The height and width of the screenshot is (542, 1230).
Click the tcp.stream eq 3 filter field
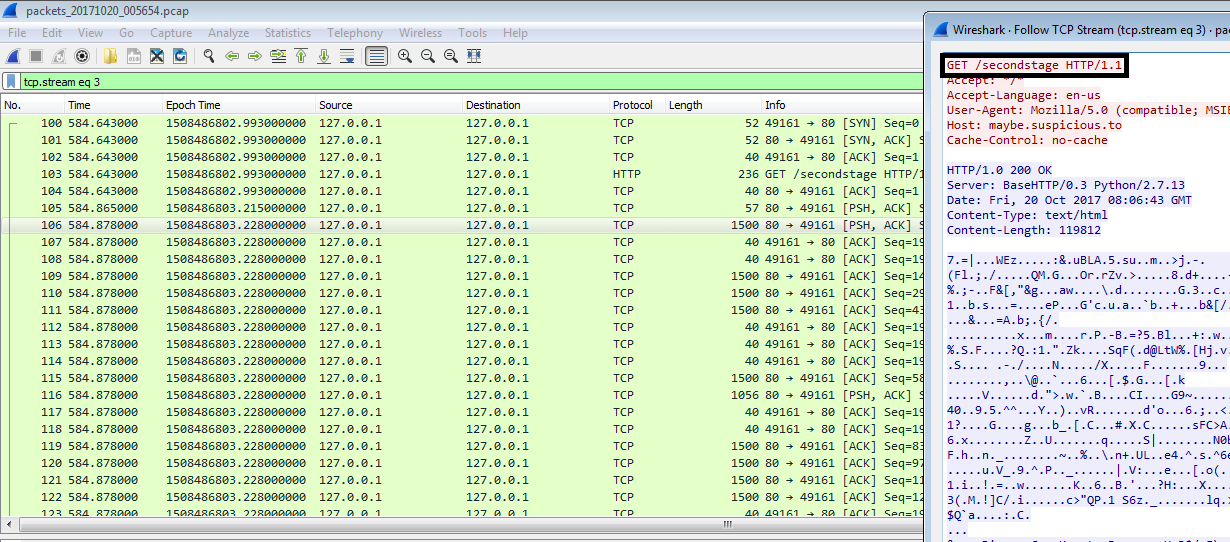470,81
